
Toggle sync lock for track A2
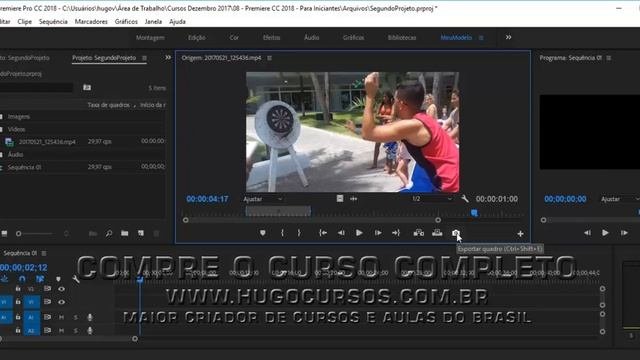(x=47, y=331)
